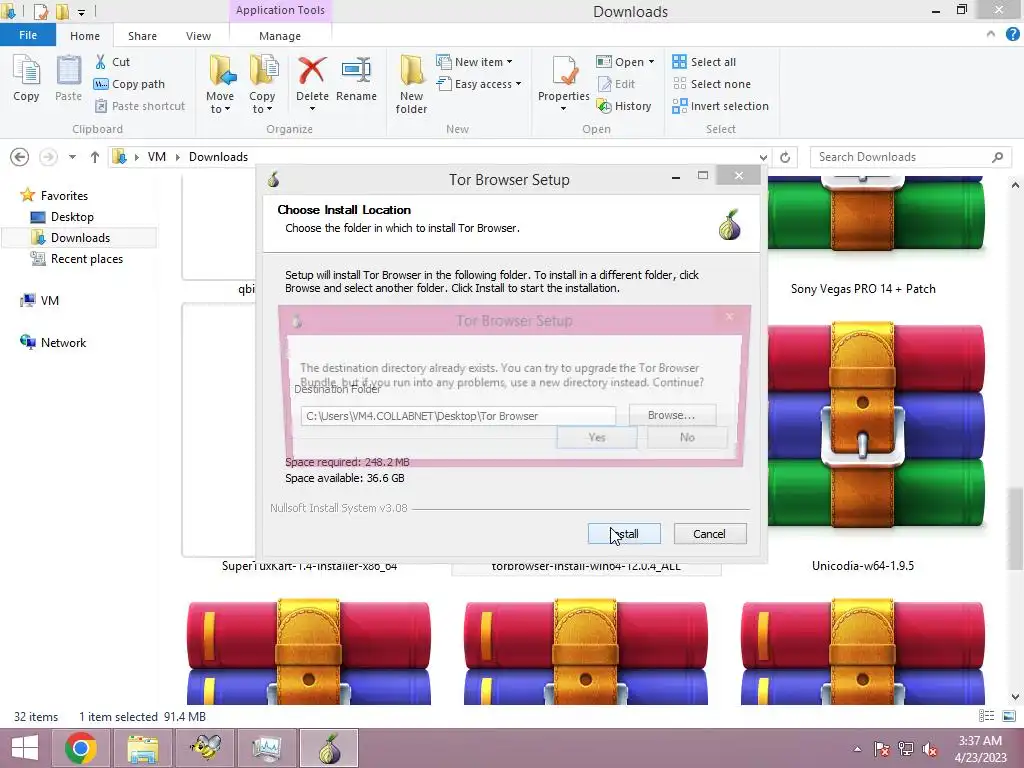
Task: Click the red Delete icon
Action: 312,71
